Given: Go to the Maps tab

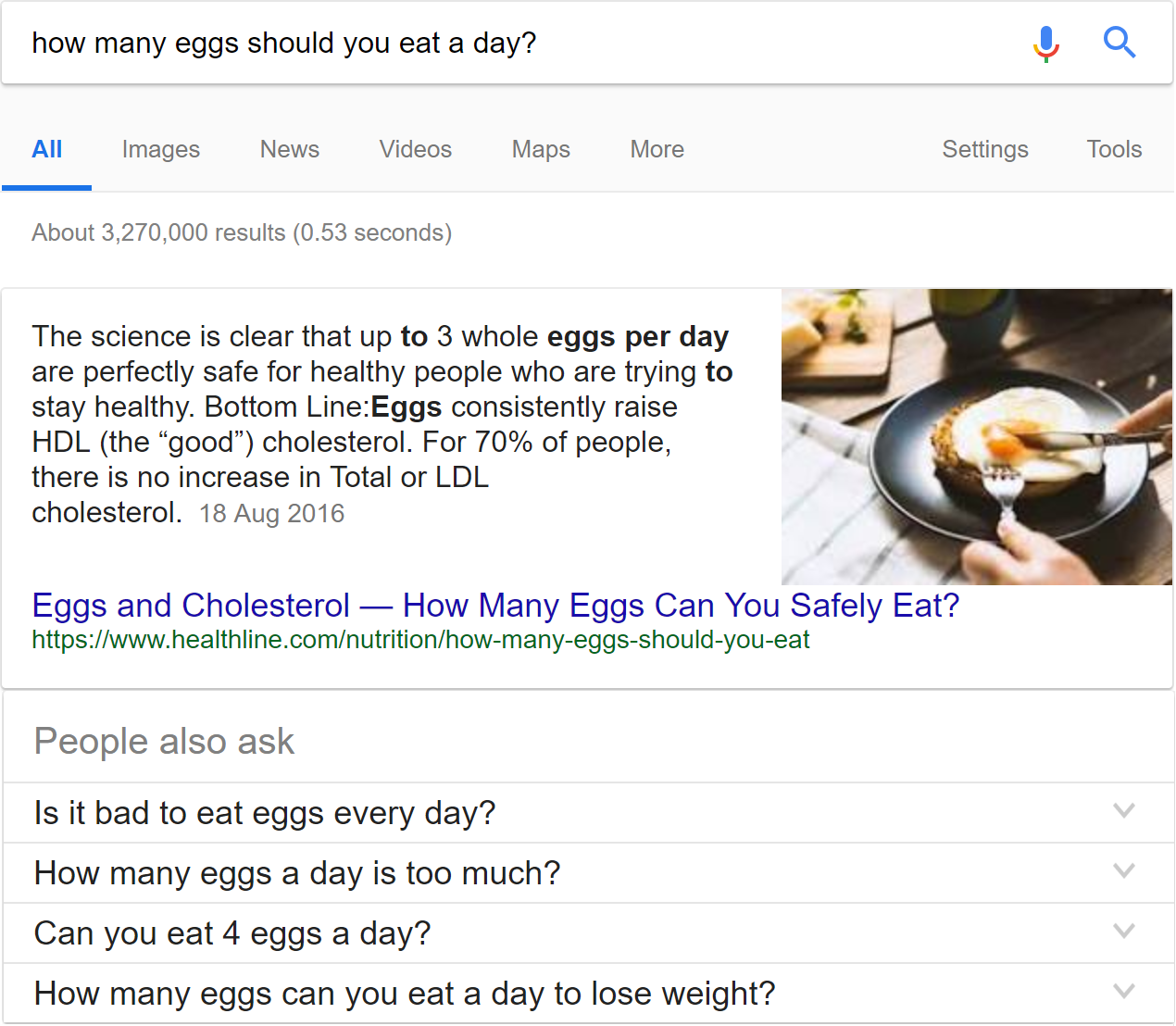Looking at the screenshot, I should (x=541, y=149).
